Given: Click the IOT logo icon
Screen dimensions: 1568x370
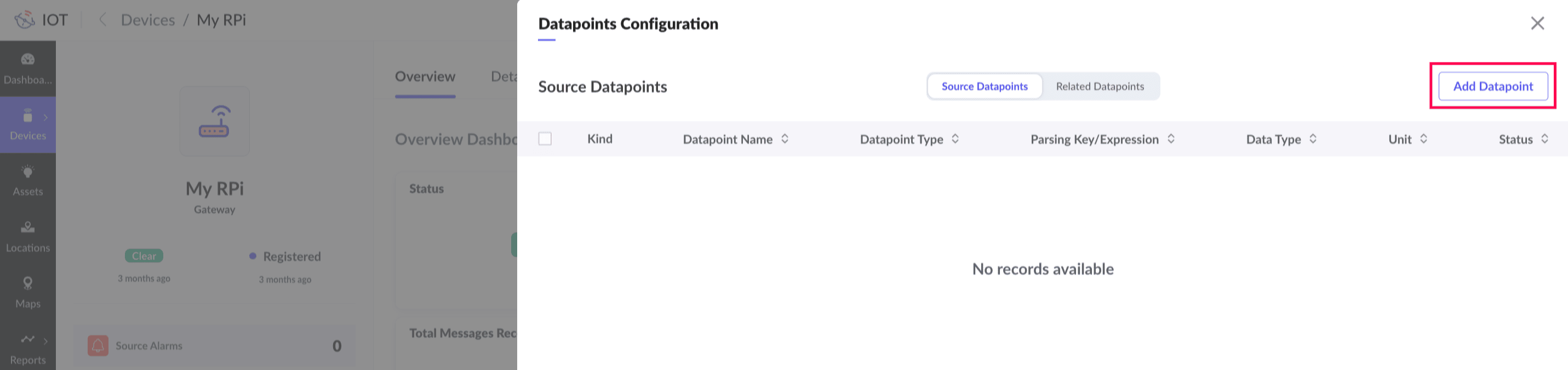Looking at the screenshot, I should tap(25, 20).
